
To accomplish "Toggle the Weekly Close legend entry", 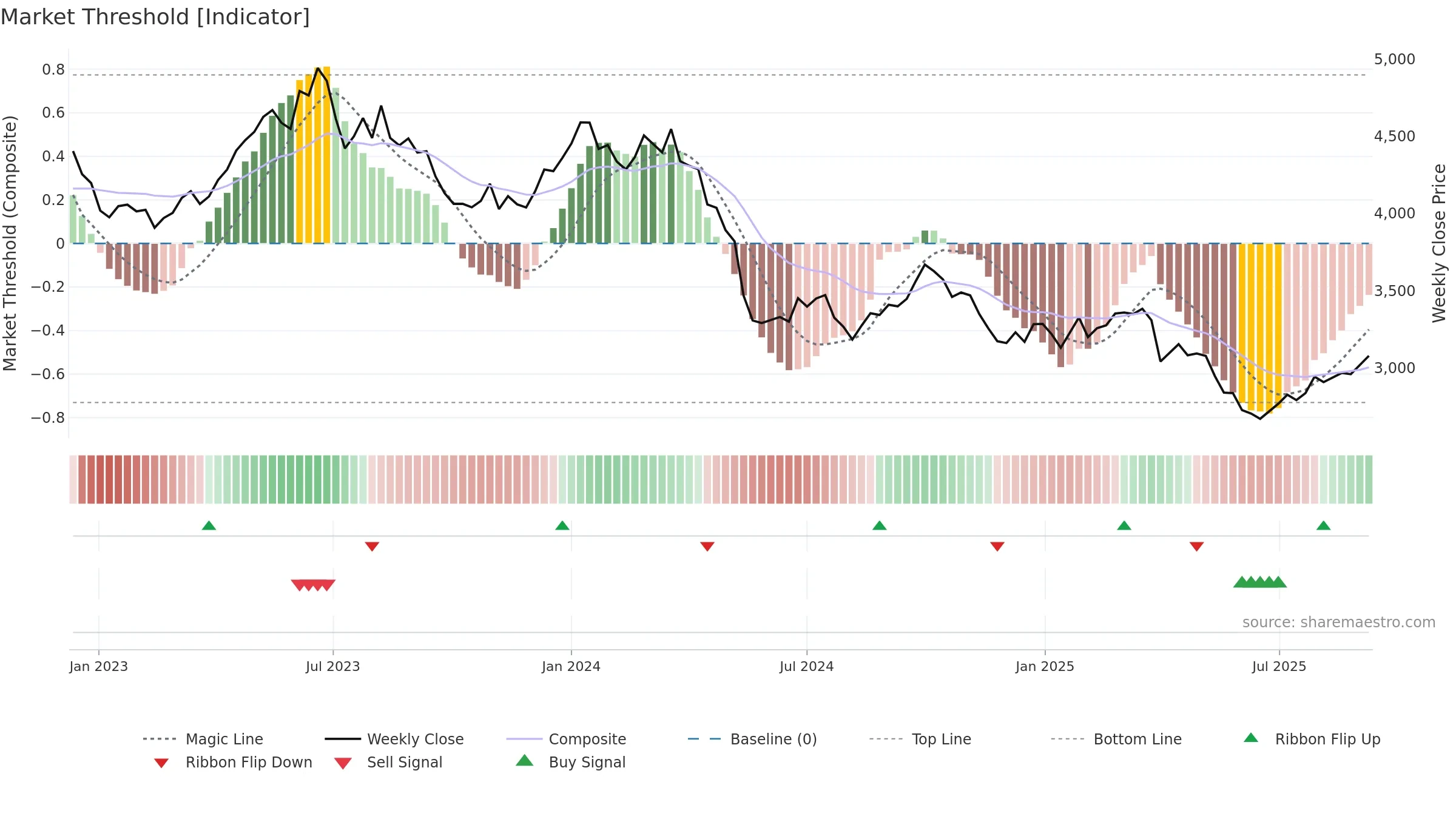I will 394,739.
